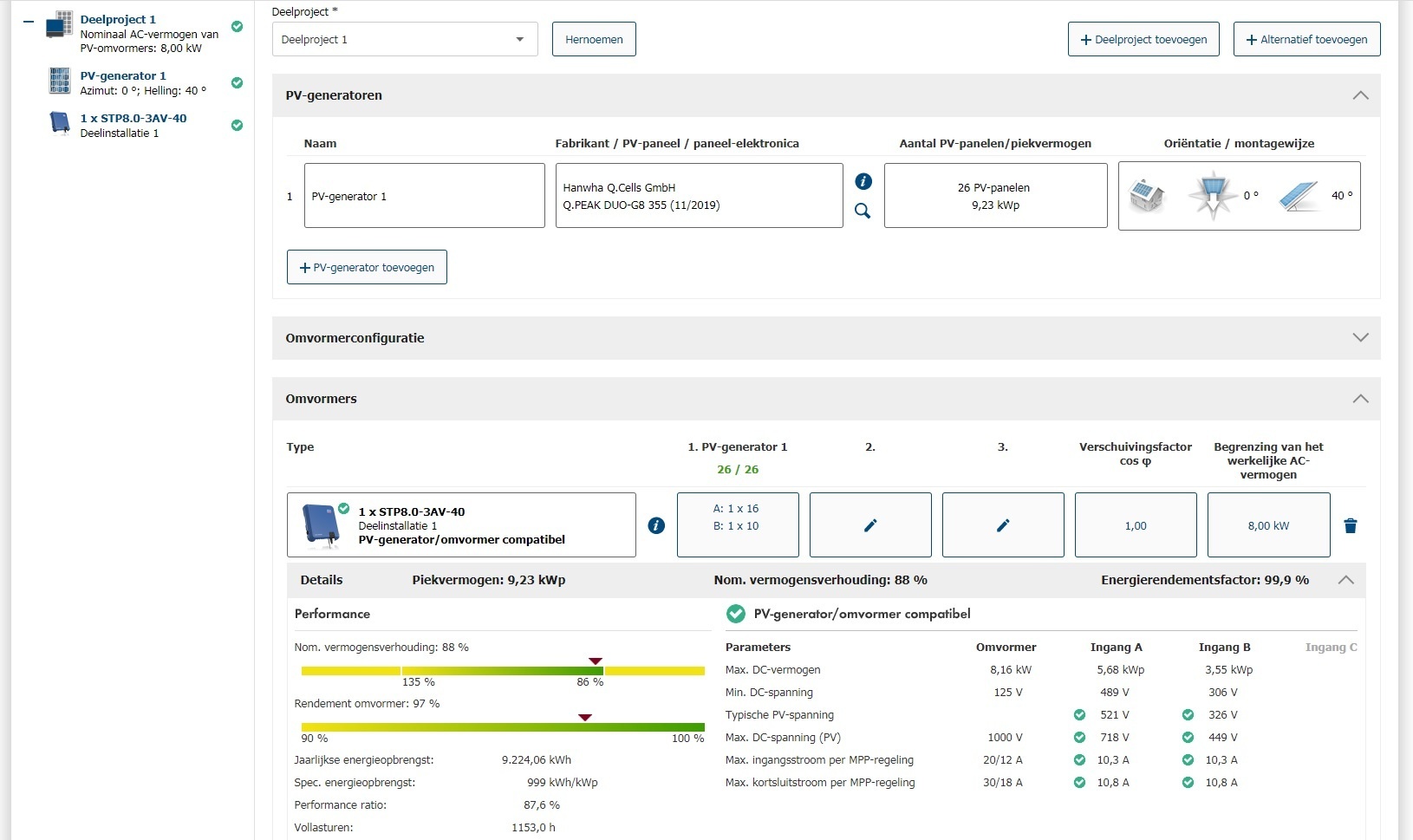This screenshot has height=840, width=1413.
Task: Collapse the Omvormers section
Action: click(x=1360, y=399)
